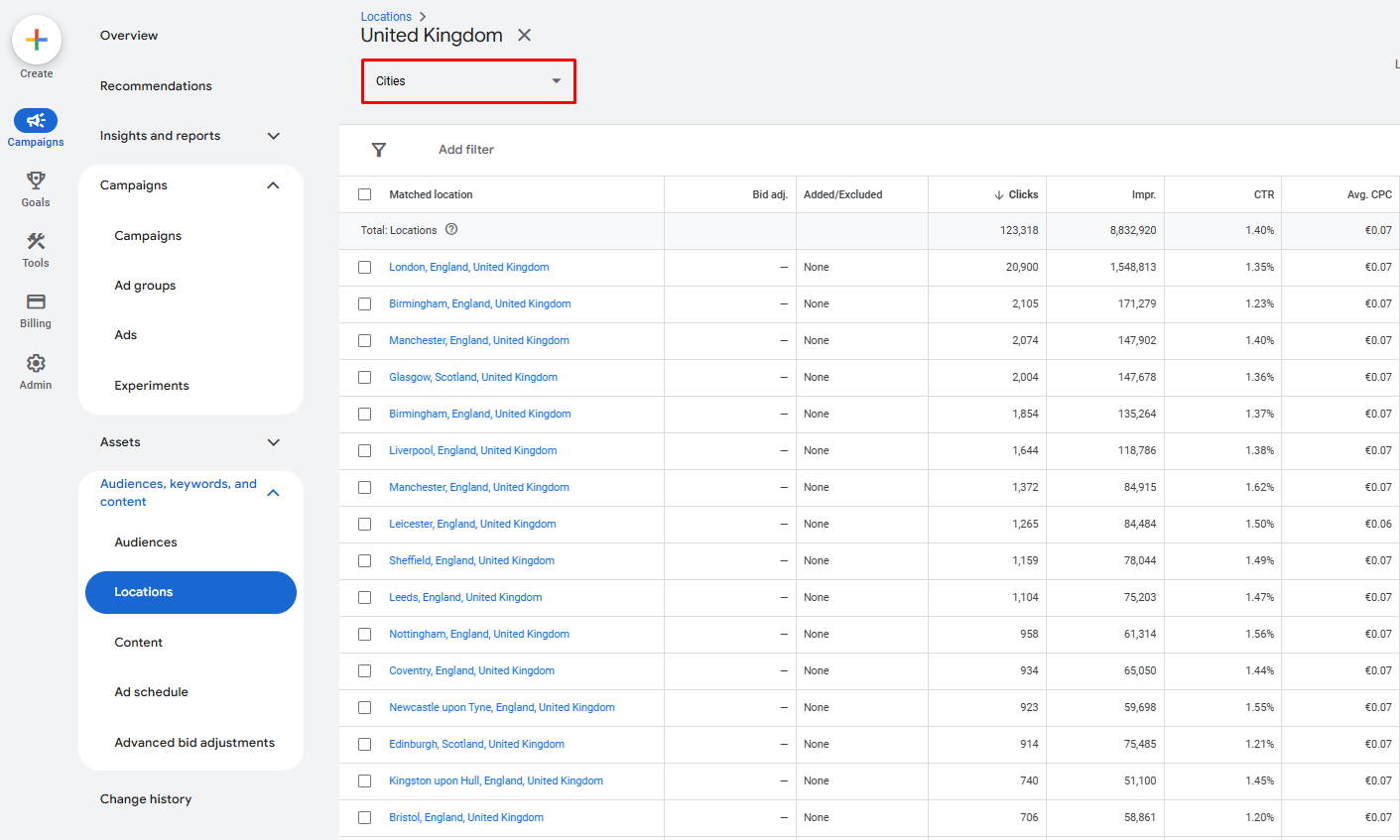Open Ad schedule
The width and height of the screenshot is (1400, 840).
click(x=151, y=692)
